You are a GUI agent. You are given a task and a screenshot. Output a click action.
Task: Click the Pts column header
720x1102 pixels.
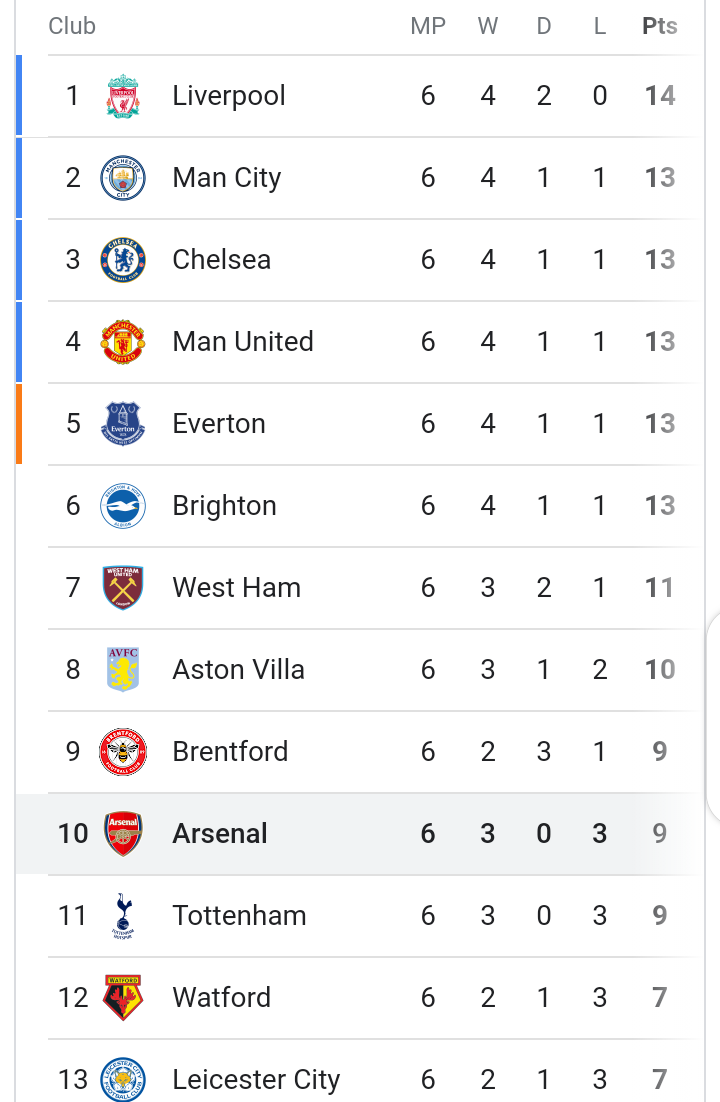pyautogui.click(x=660, y=26)
